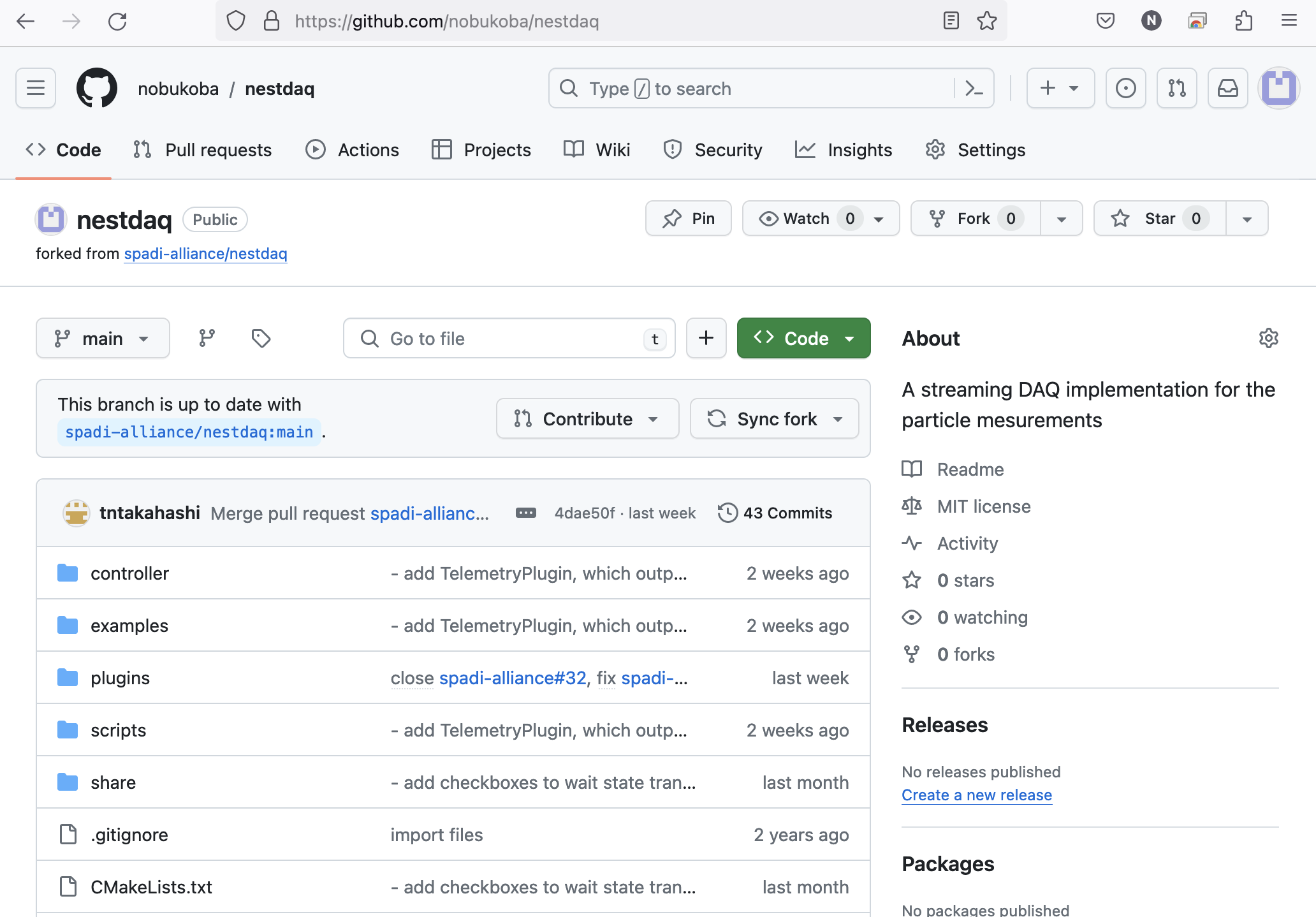Open the Sync fork dropdown
Screen dimensions: 1316x917
pos(774,419)
